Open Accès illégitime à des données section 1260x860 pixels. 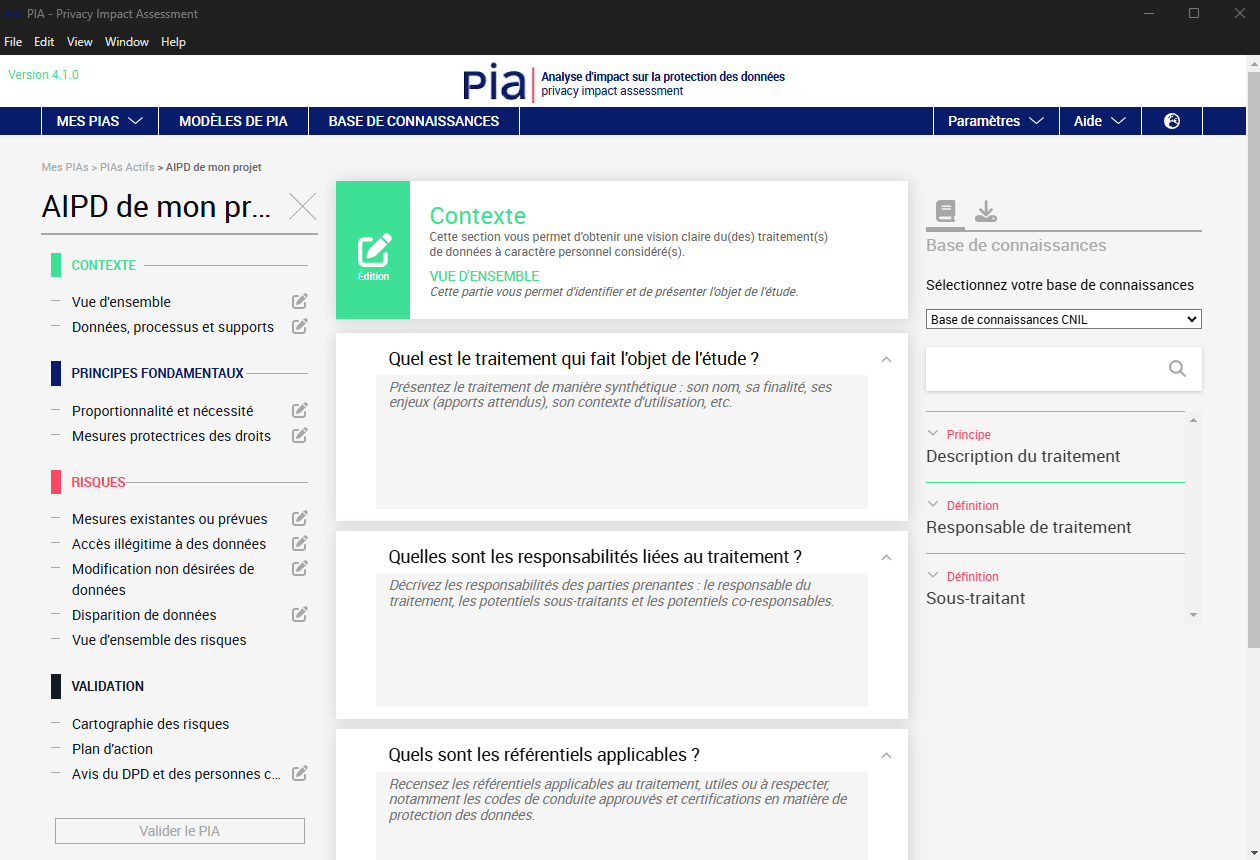pyautogui.click(x=169, y=544)
